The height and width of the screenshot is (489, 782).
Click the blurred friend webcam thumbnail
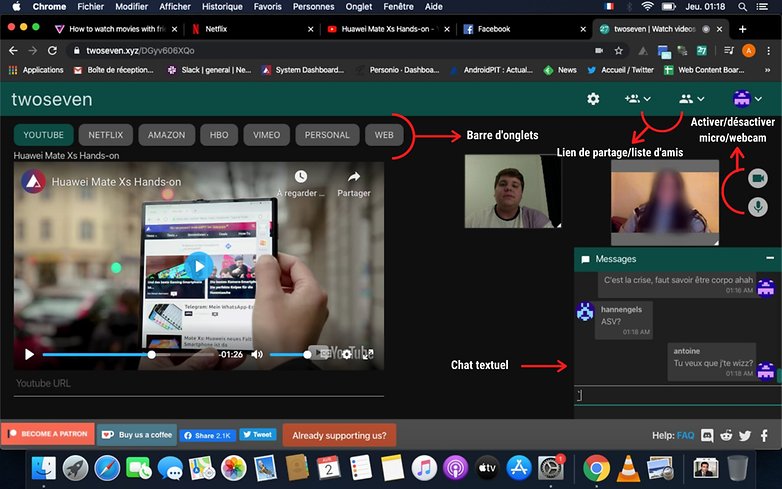pyautogui.click(x=665, y=202)
